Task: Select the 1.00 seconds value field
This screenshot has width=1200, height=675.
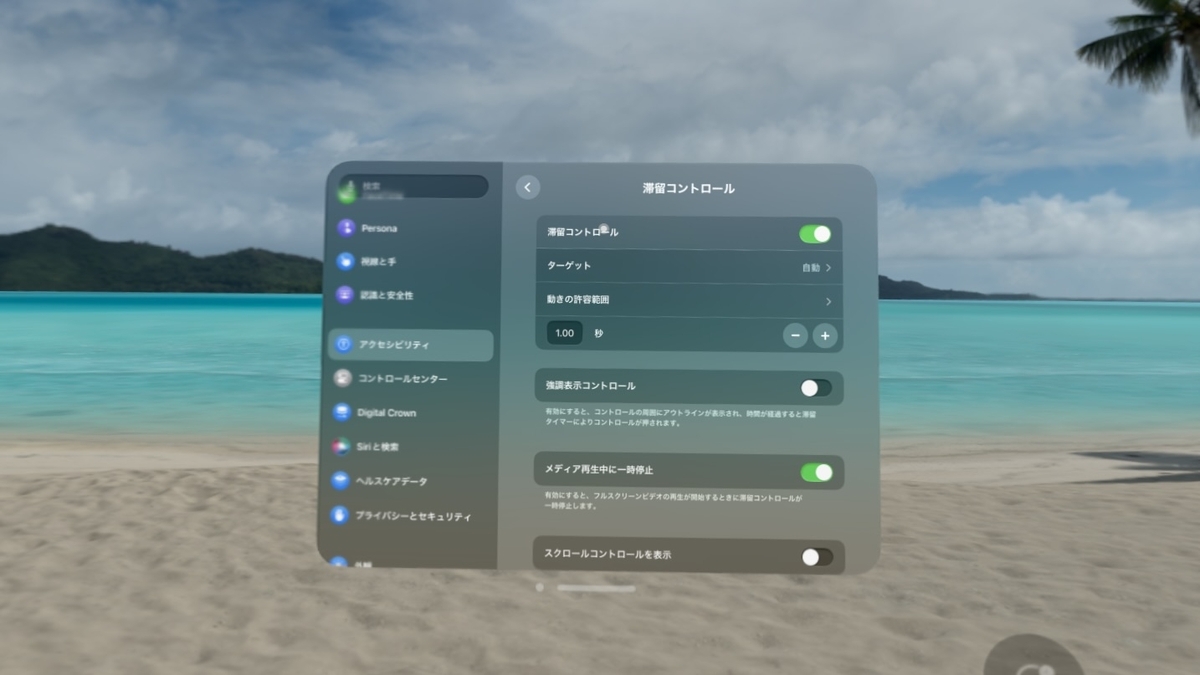Action: coord(565,333)
